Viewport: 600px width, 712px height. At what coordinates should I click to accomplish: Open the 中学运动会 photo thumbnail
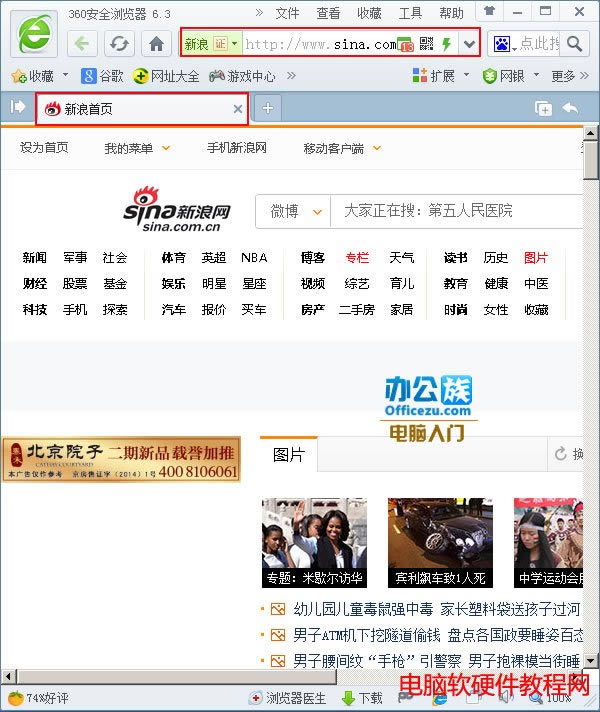[548, 543]
